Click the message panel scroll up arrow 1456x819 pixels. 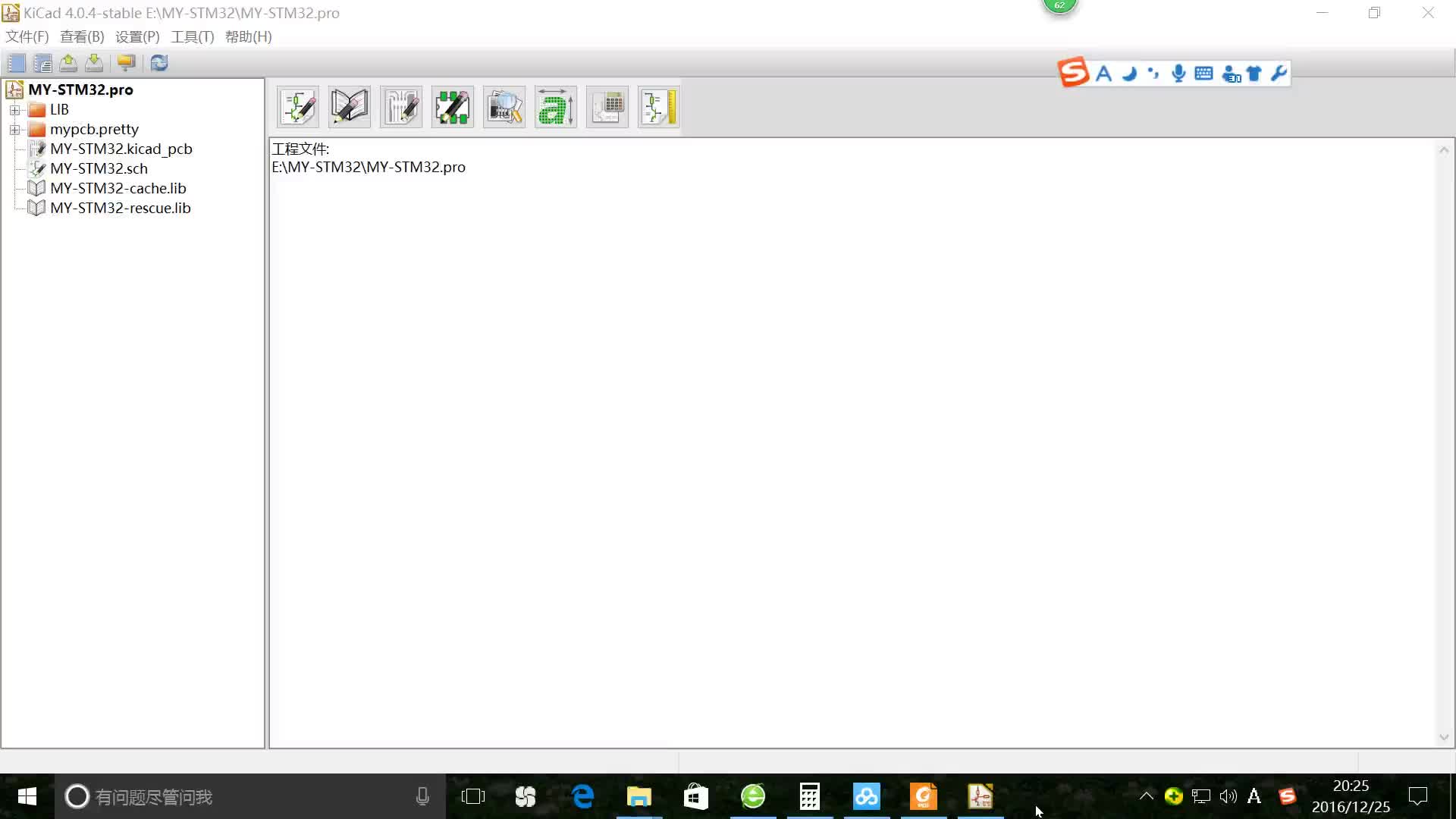1444,150
